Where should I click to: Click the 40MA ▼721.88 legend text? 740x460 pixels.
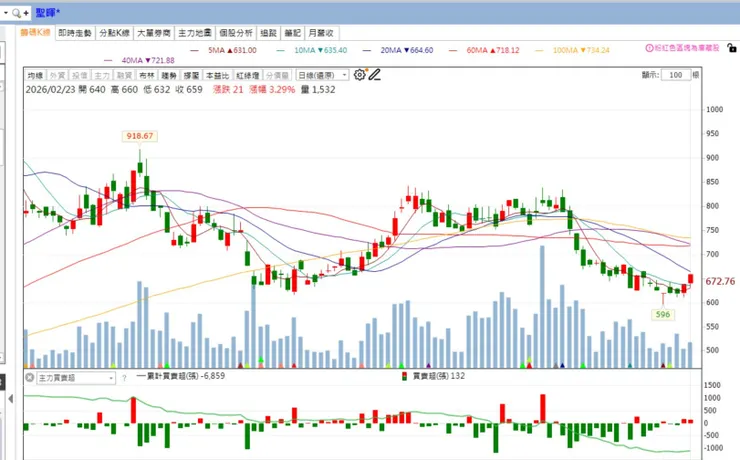coord(148,60)
